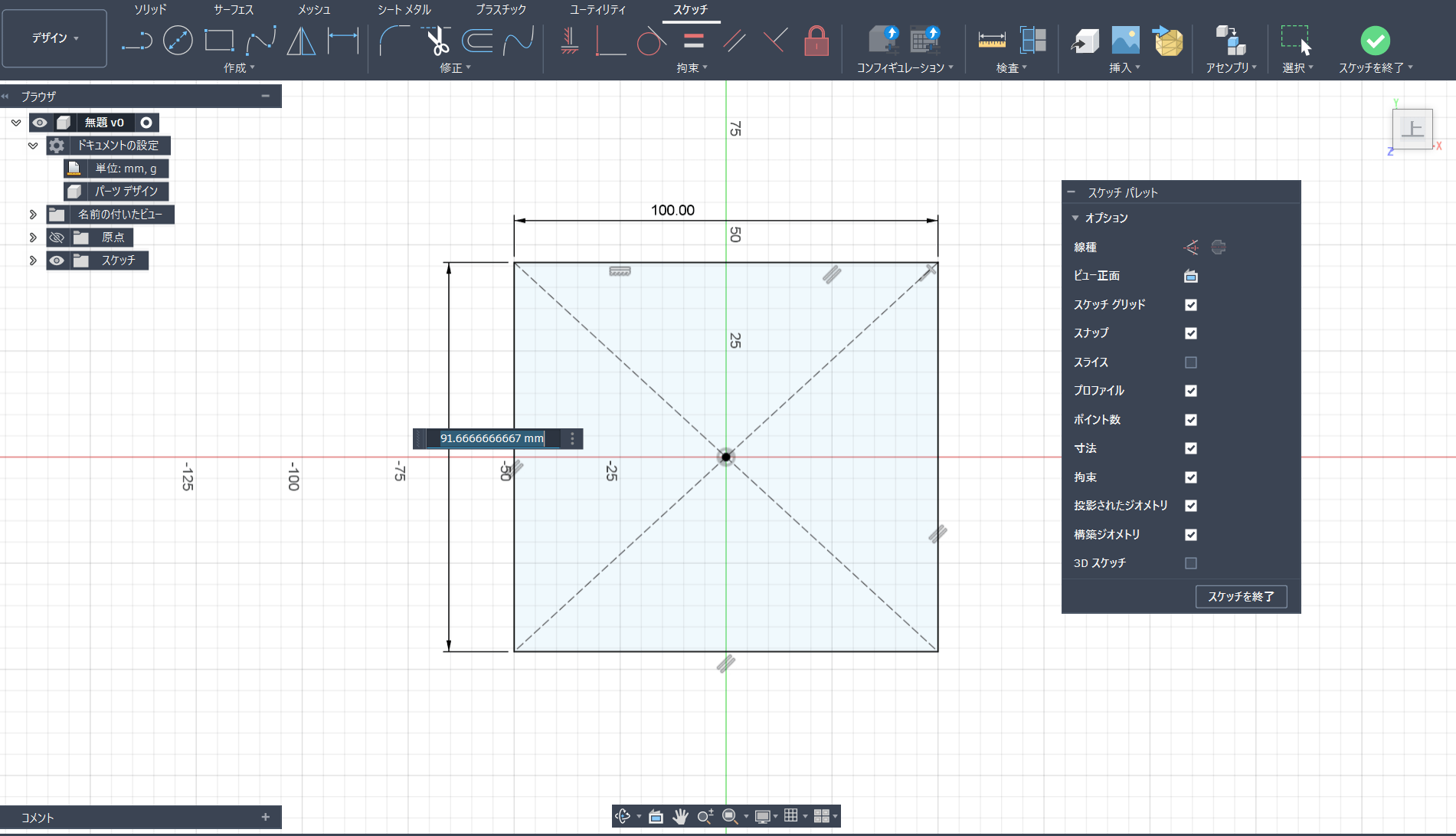Select the Line tool
Viewport: 1456px width, 836px height.
[x=137, y=41]
